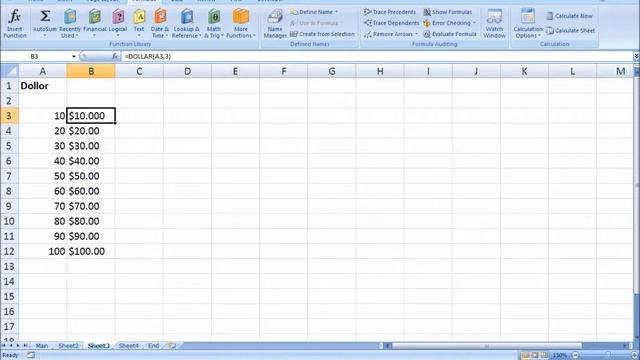640x360 pixels.
Task: Click the horizontal scrollbar
Action: (487, 346)
